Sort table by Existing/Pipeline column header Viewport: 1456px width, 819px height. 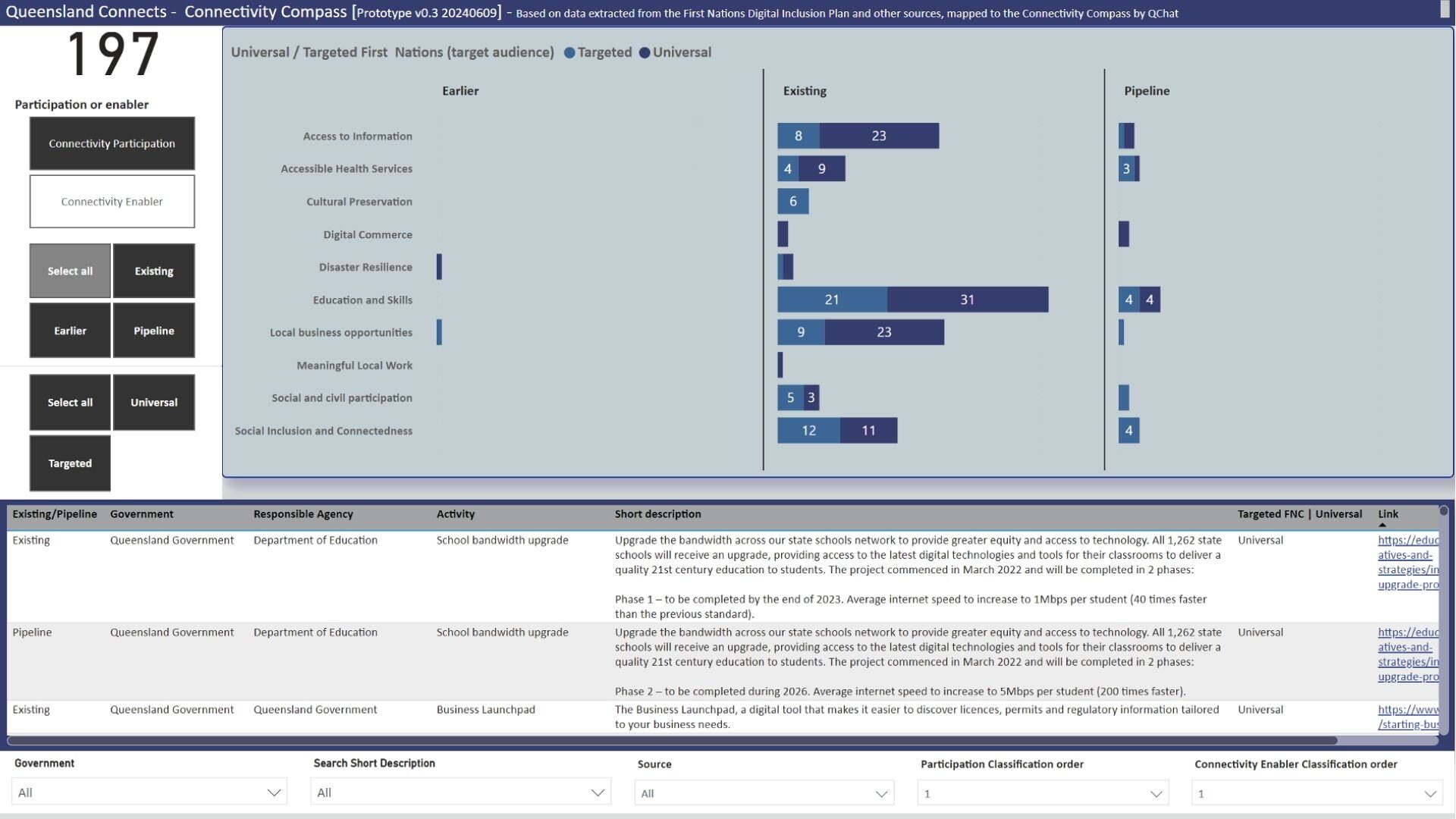55,514
